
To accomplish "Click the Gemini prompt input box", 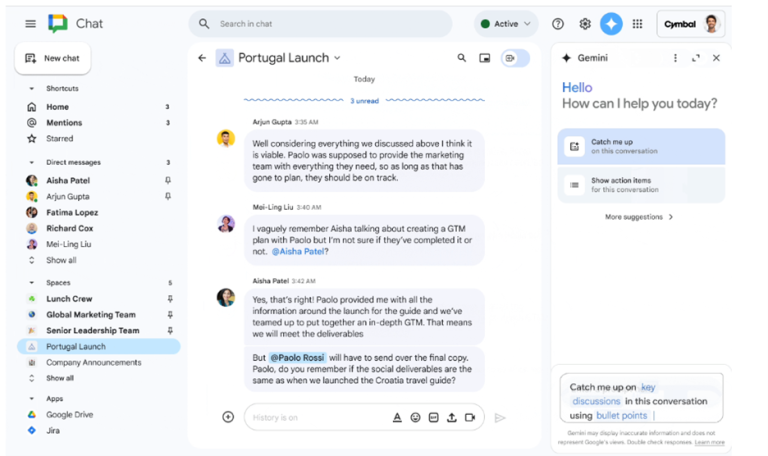I will pos(641,398).
